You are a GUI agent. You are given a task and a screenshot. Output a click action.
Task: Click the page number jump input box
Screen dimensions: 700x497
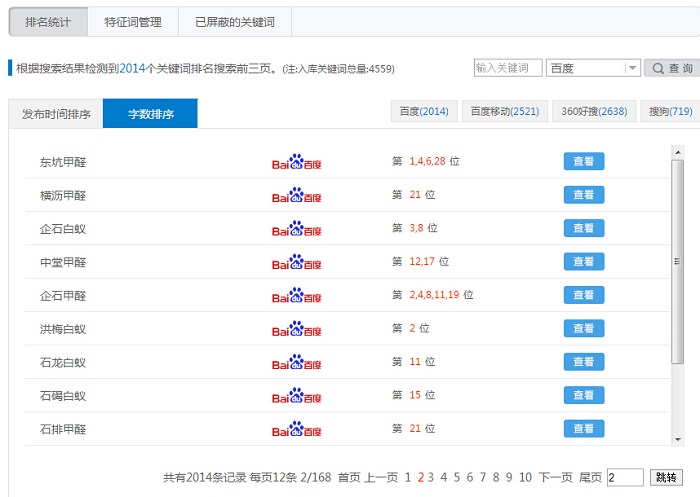(x=624, y=478)
